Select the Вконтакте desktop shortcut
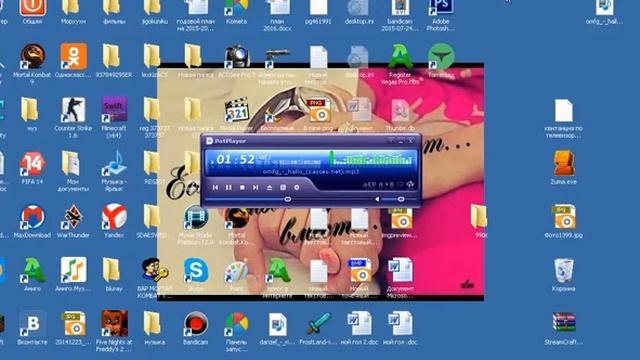This screenshot has height=360, width=640. (32, 328)
